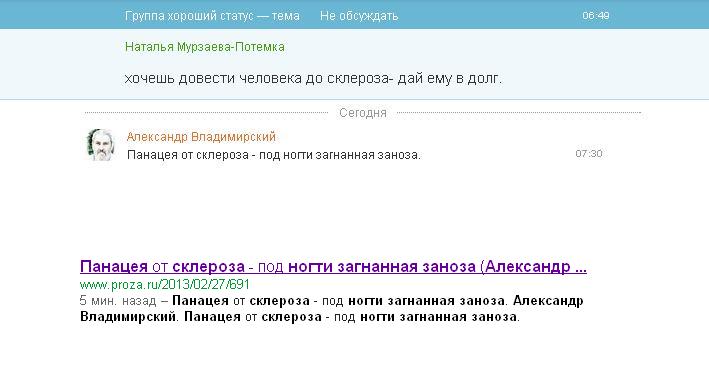Click the status text about склероз and долг
Screen dimensions: 709x373
tap(313, 78)
